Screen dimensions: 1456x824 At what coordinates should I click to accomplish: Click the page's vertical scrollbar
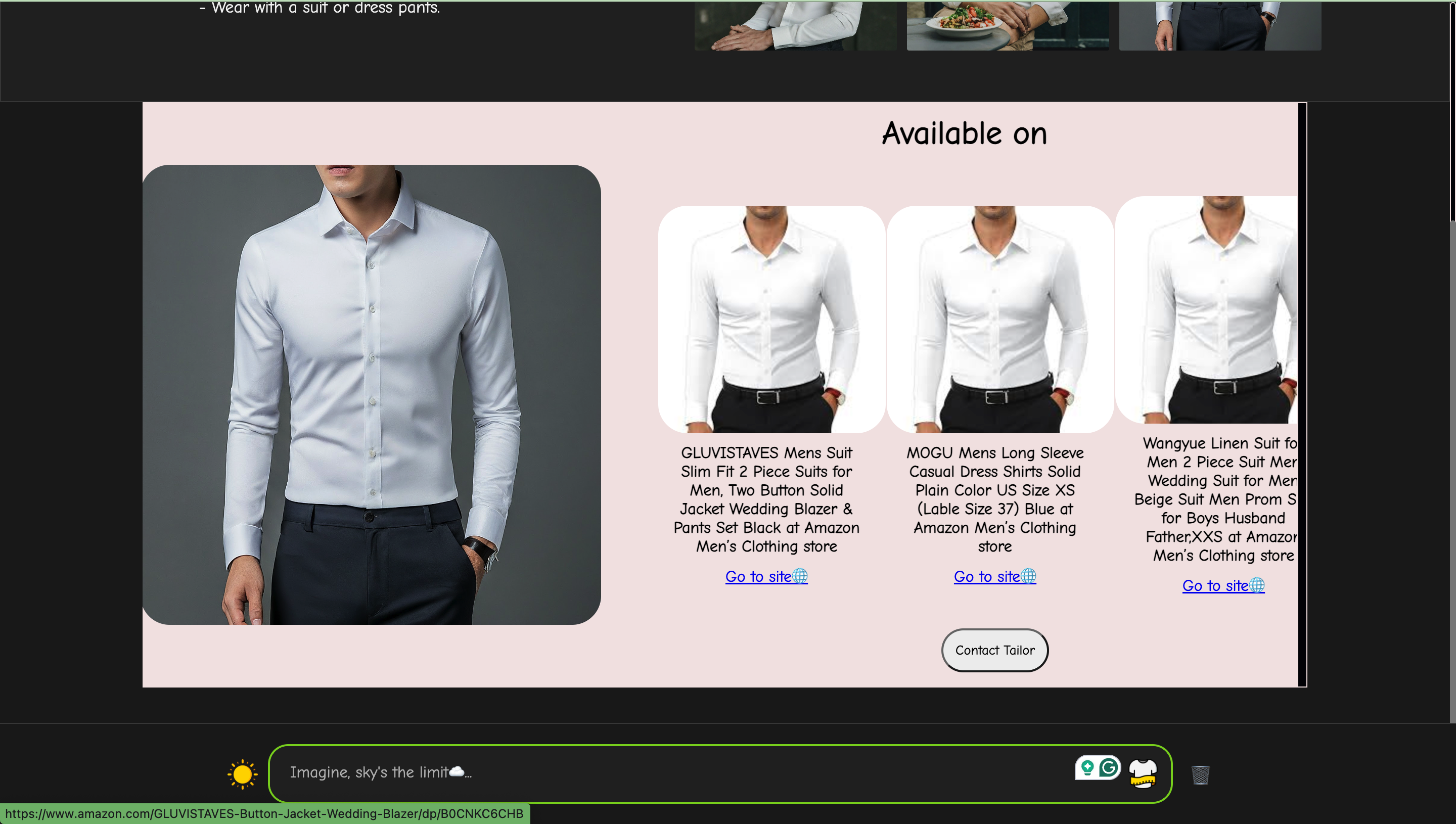tap(1452, 113)
